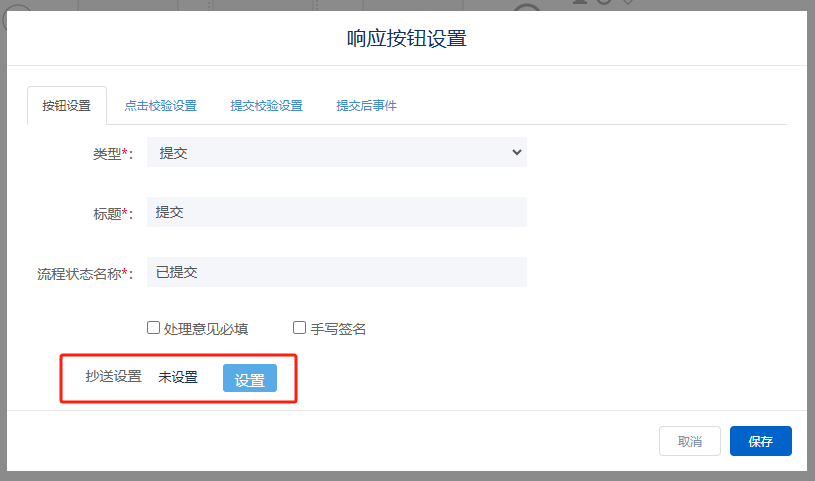Screen dimensions: 815x481
Task: Click the 标题 field label
Action: click(106, 213)
